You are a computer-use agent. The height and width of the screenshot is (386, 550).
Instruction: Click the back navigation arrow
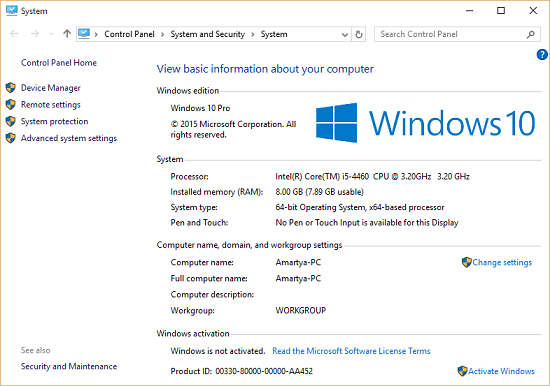14,34
